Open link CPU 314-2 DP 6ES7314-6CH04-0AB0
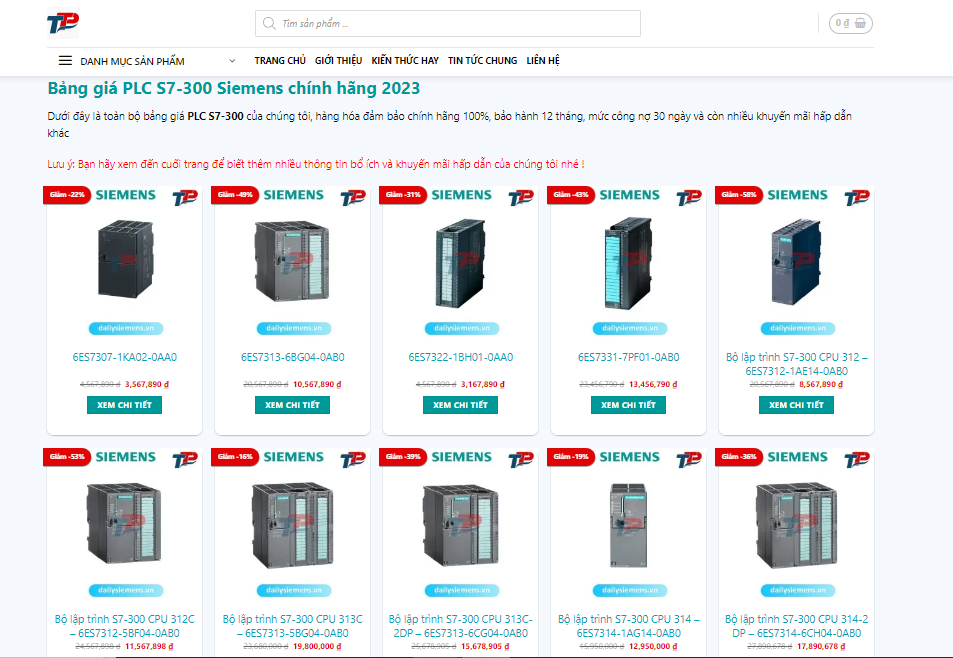Viewport: 953px width, 658px height. (x=796, y=626)
